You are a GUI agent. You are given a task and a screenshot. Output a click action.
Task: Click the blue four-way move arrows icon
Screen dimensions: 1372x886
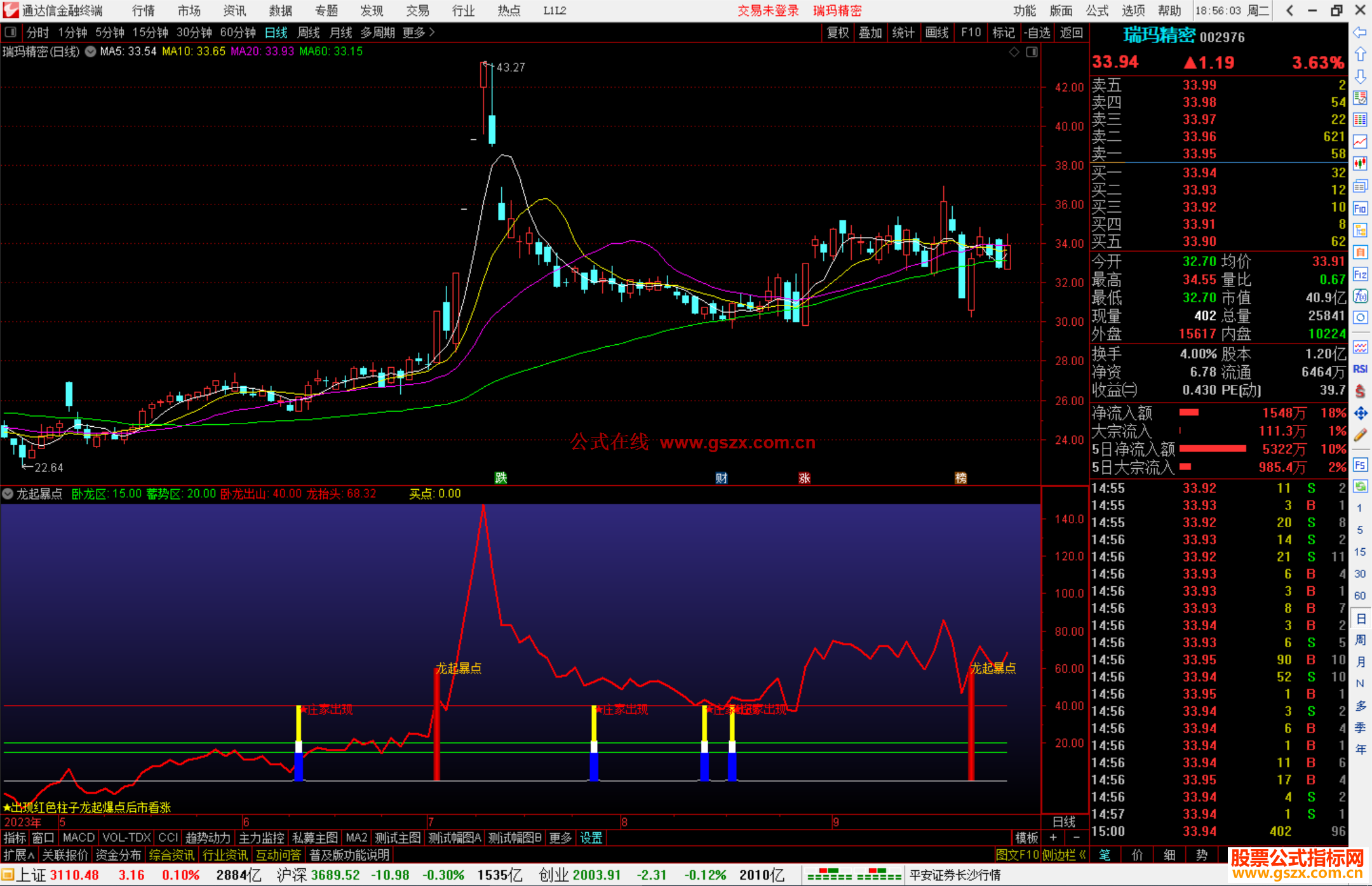tap(1360, 413)
